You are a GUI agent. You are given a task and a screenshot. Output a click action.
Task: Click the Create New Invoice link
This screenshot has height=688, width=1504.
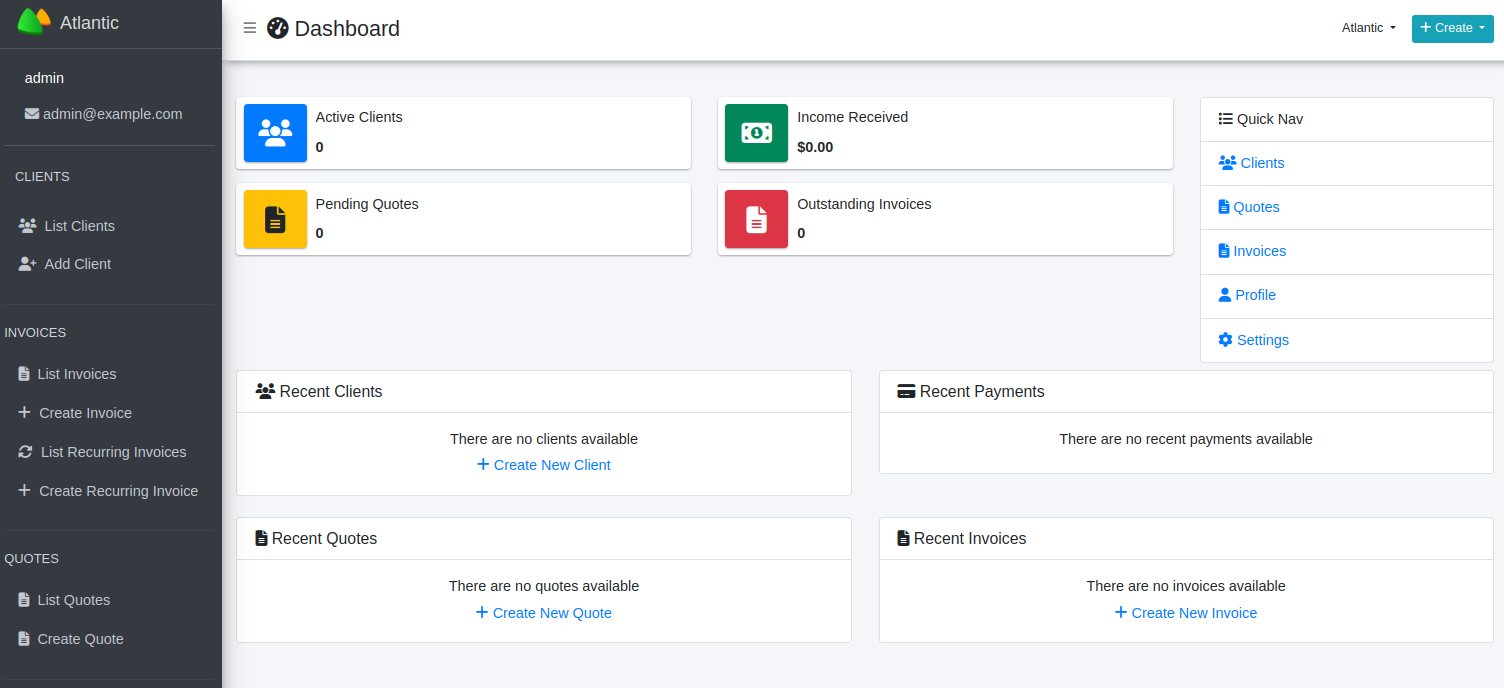tap(1186, 613)
